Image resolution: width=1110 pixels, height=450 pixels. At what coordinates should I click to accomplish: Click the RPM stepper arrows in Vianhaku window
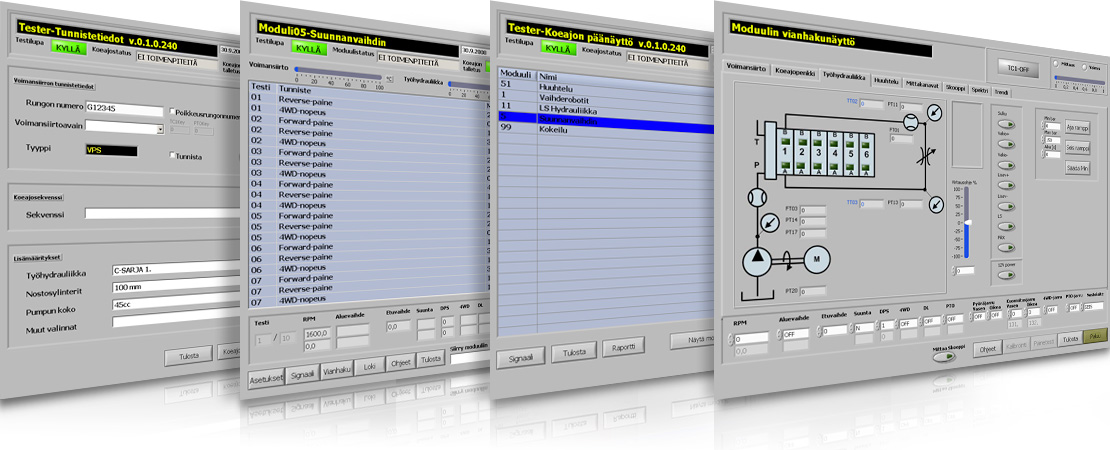pos(732,338)
